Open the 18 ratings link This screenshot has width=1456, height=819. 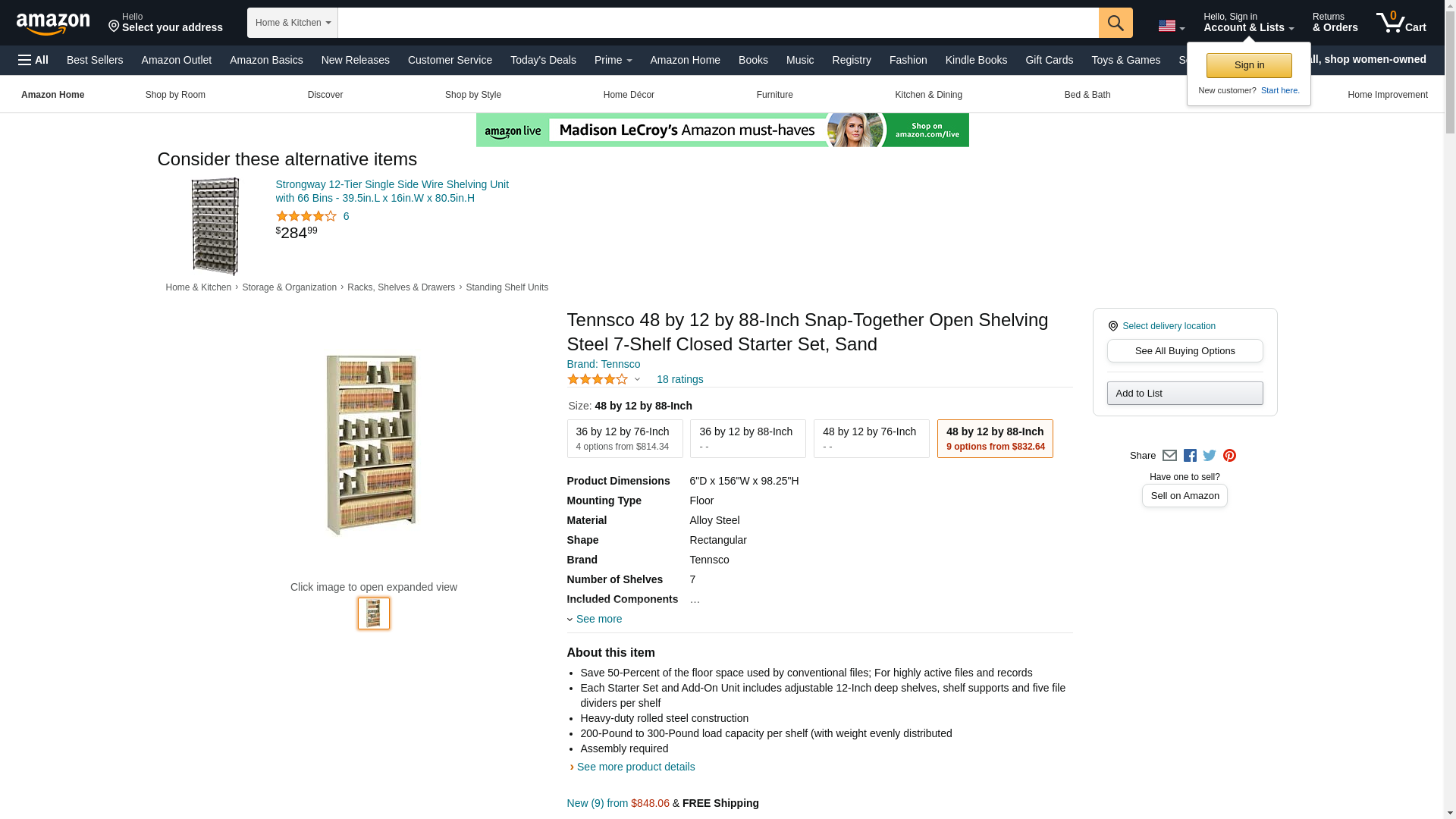[679, 379]
